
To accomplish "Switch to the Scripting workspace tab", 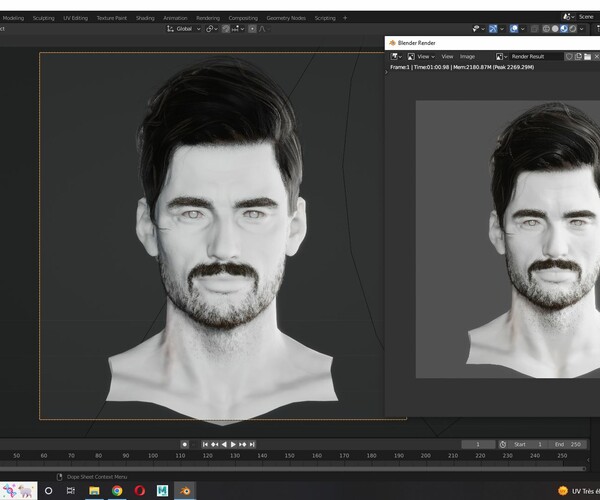I will pos(325,18).
